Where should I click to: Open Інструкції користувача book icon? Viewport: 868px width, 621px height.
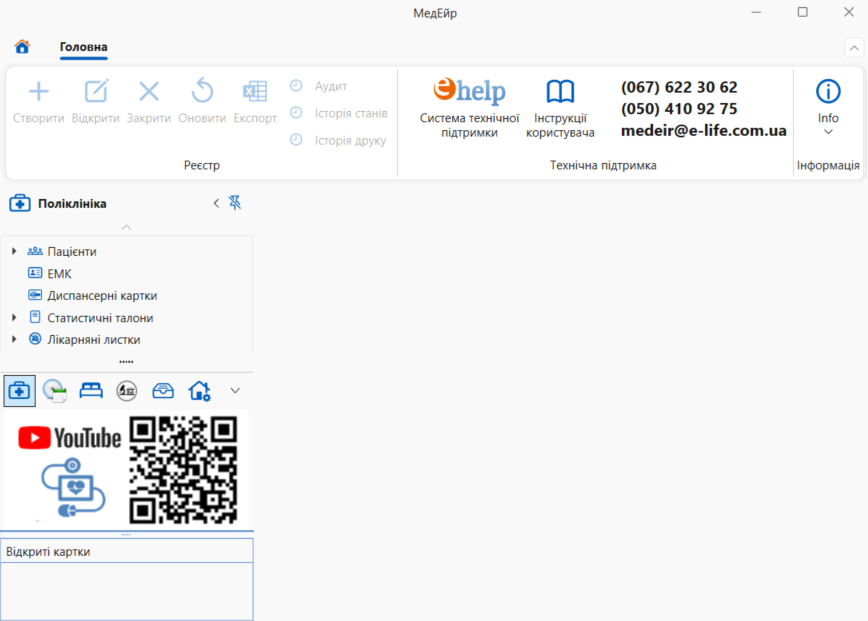pos(560,91)
